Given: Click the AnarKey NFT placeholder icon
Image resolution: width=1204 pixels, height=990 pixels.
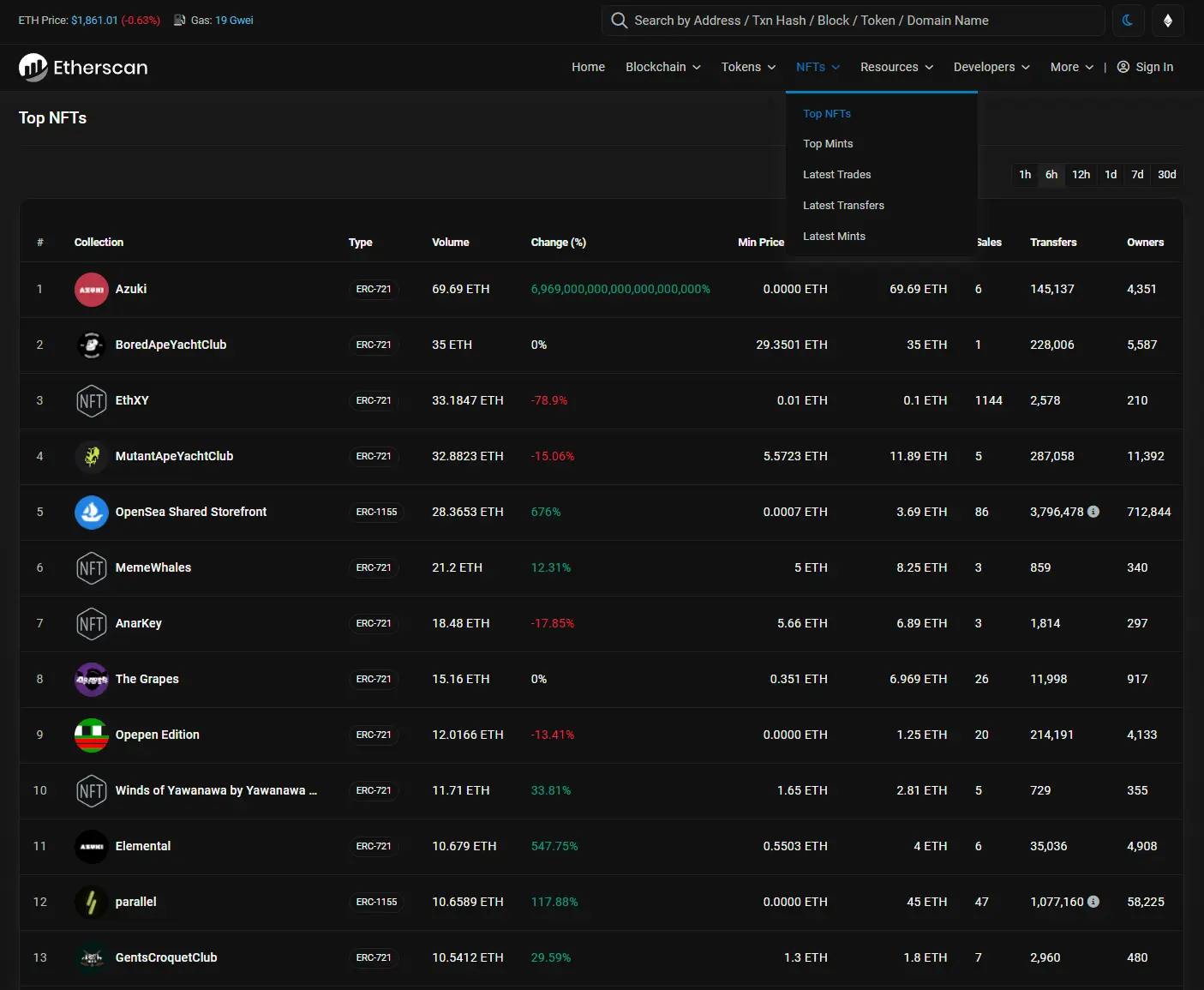Looking at the screenshot, I should (92, 624).
